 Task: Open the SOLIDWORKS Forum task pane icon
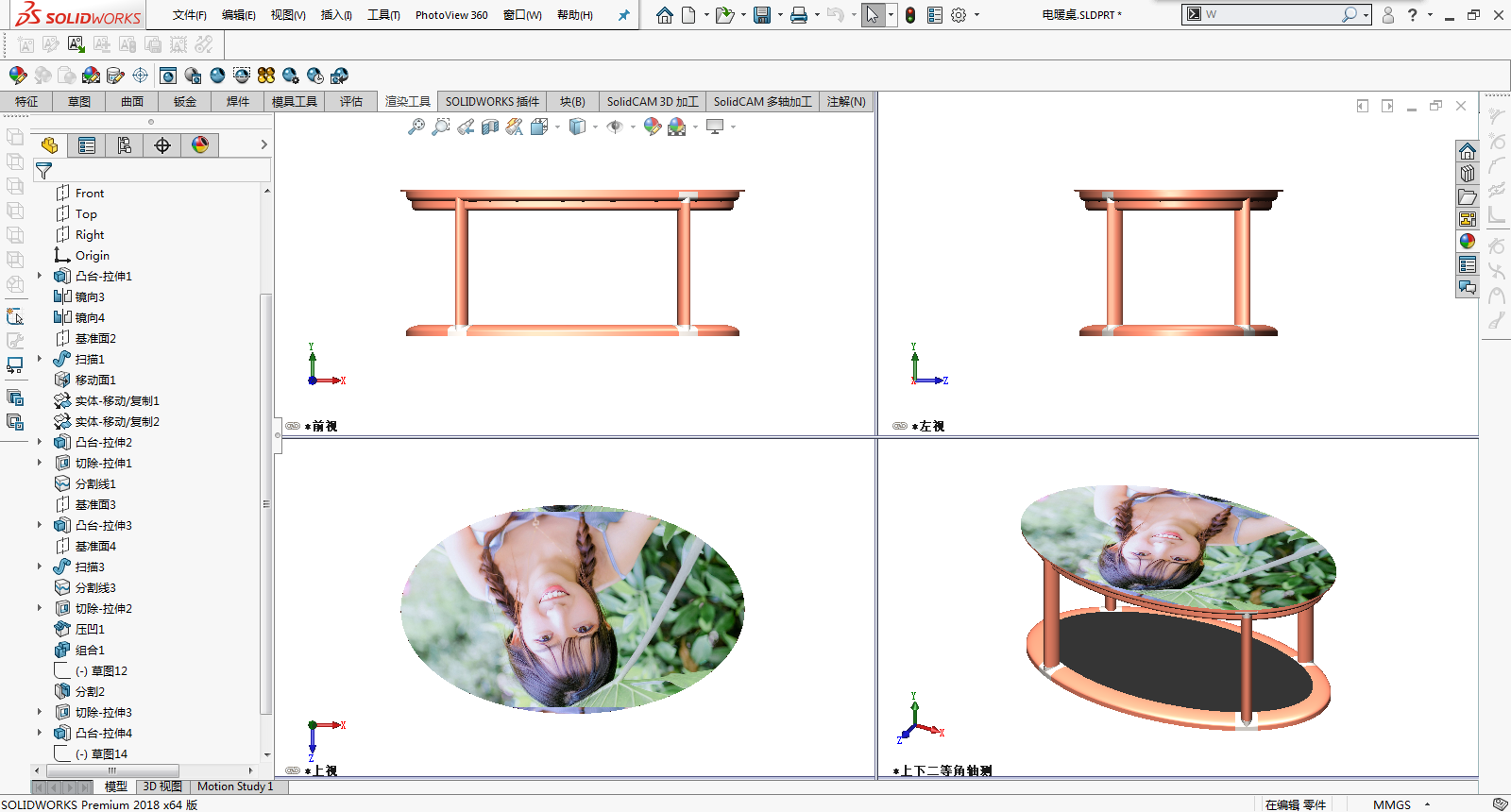click(x=1467, y=287)
